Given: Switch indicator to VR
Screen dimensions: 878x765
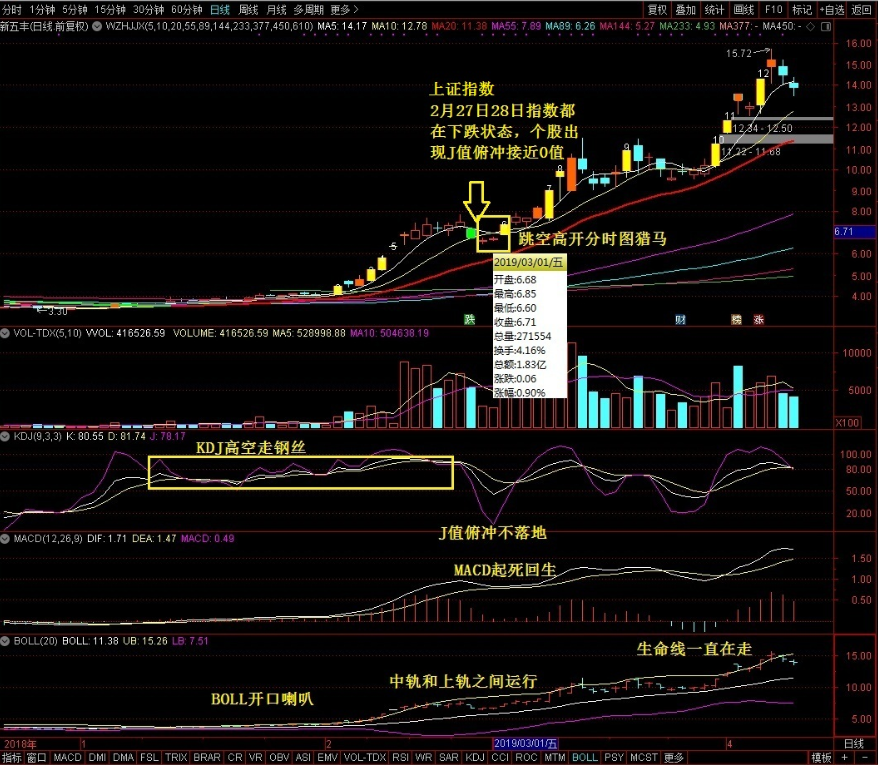Looking at the screenshot, I should point(256,758).
